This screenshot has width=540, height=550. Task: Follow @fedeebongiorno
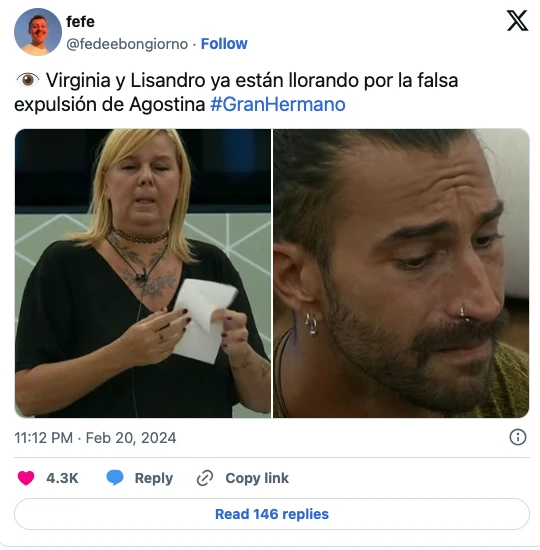[x=224, y=44]
